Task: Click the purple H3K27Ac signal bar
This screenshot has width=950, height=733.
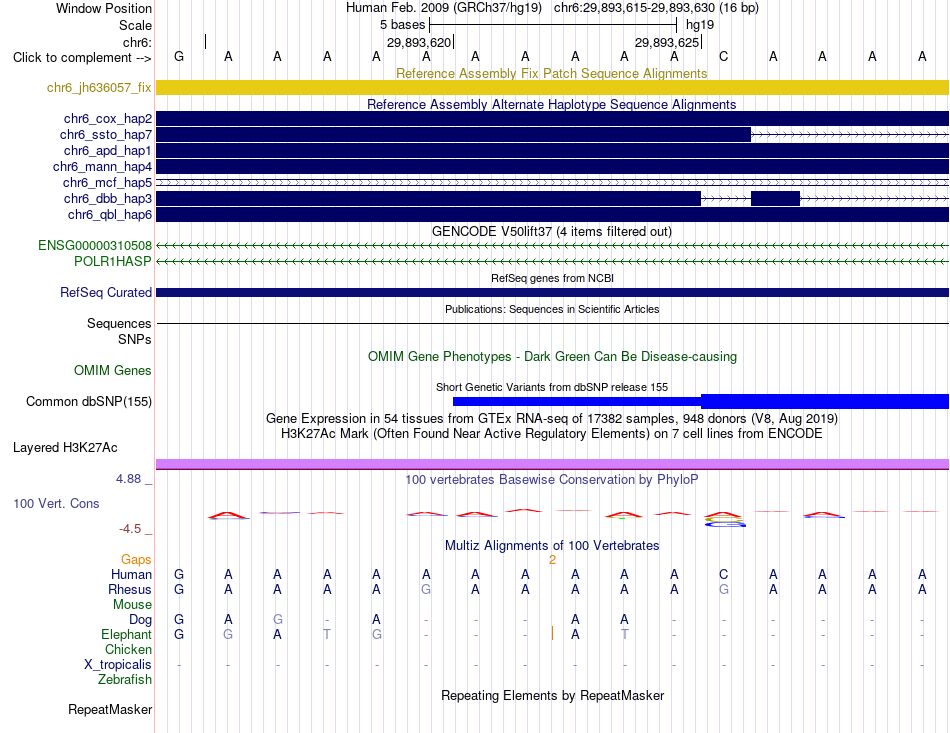Action: point(553,464)
